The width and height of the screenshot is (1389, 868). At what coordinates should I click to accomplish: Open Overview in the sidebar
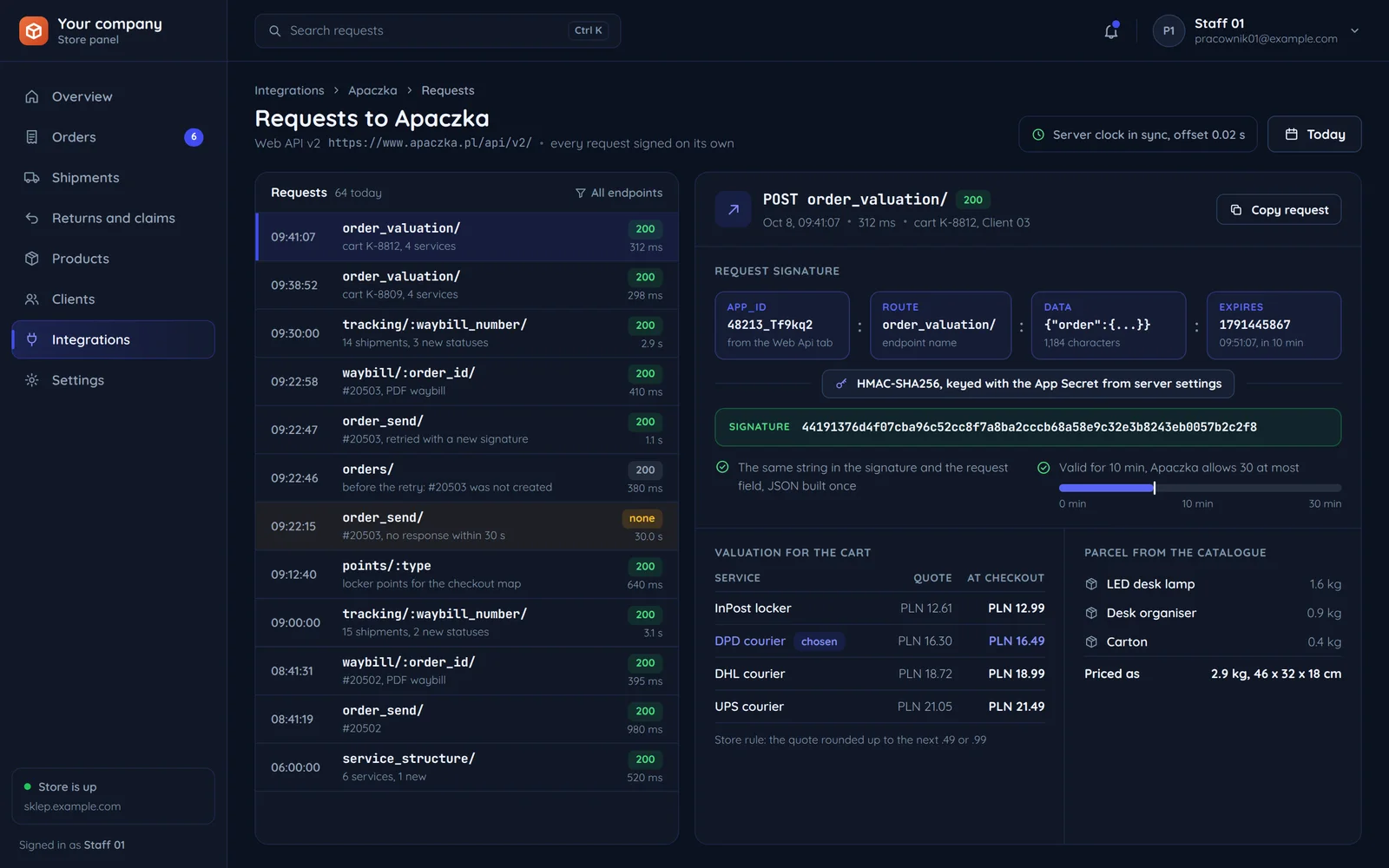click(113, 96)
